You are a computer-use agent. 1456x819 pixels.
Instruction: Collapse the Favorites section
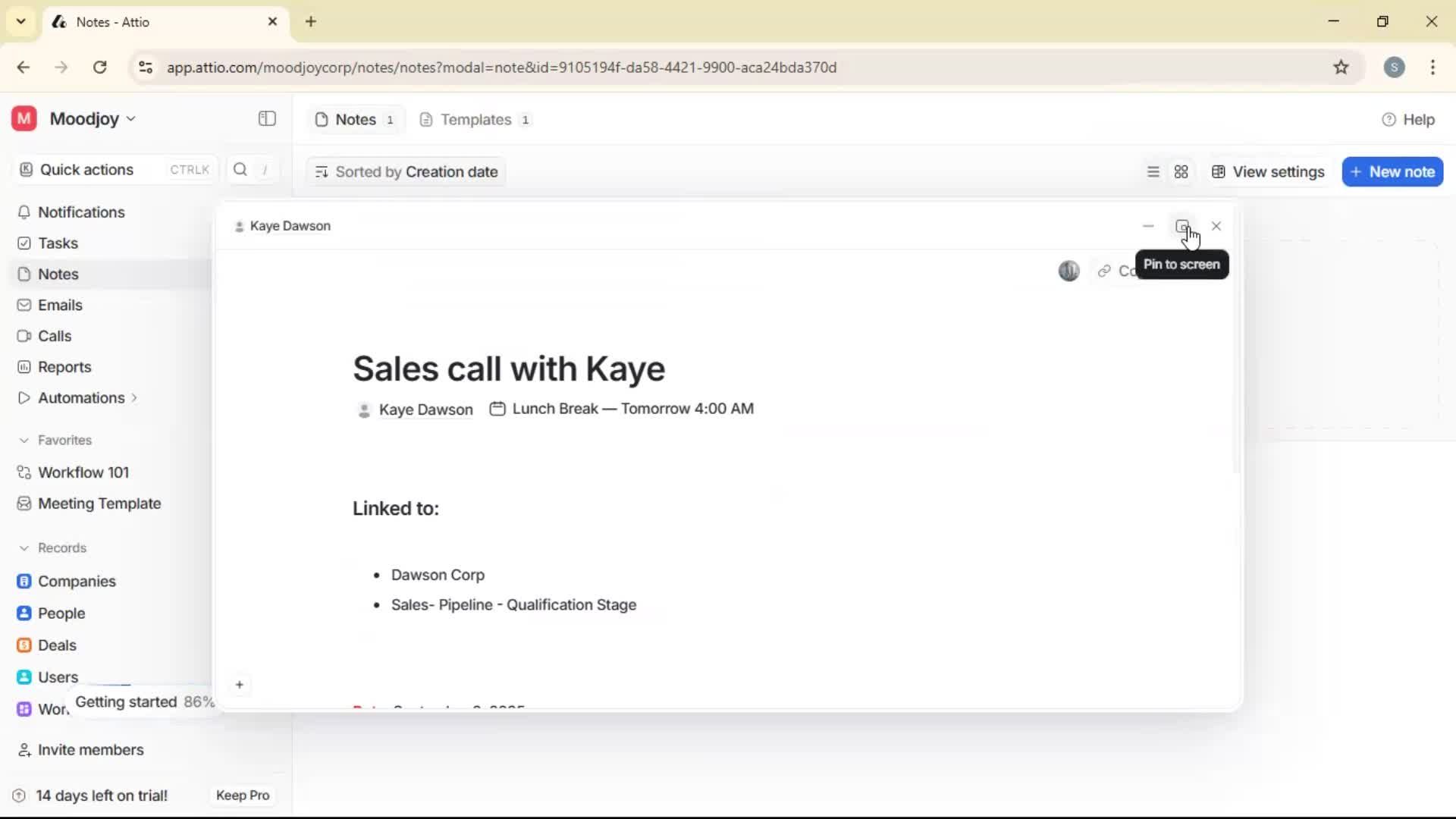pyautogui.click(x=25, y=440)
